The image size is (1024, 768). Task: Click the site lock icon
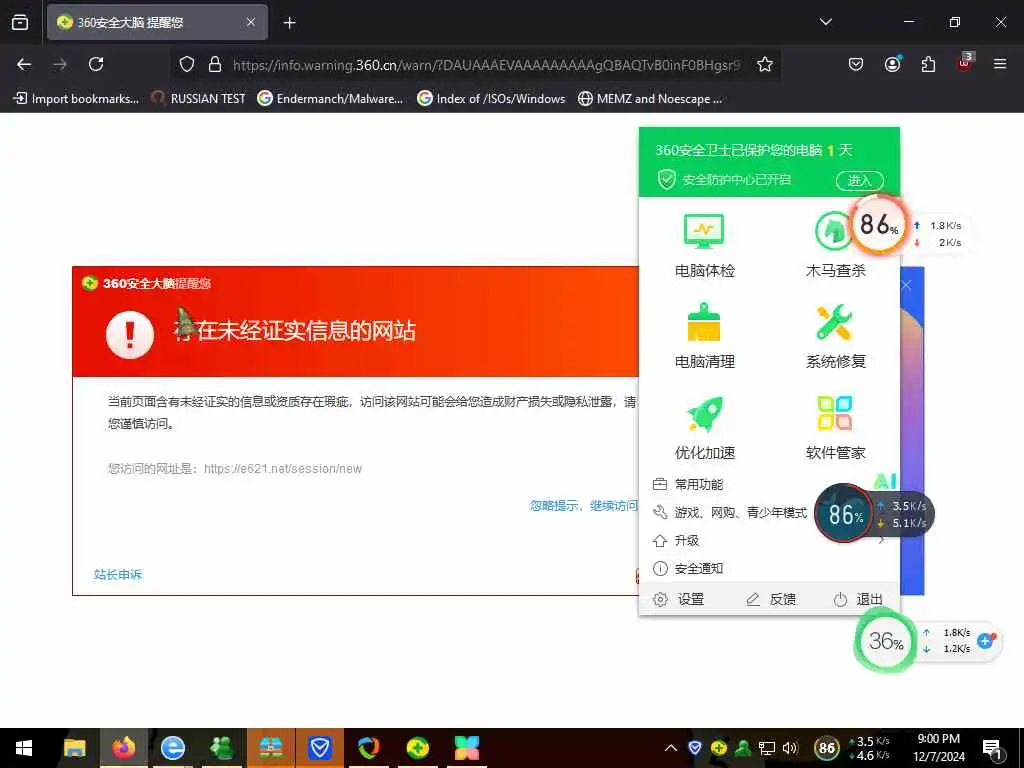coord(215,65)
